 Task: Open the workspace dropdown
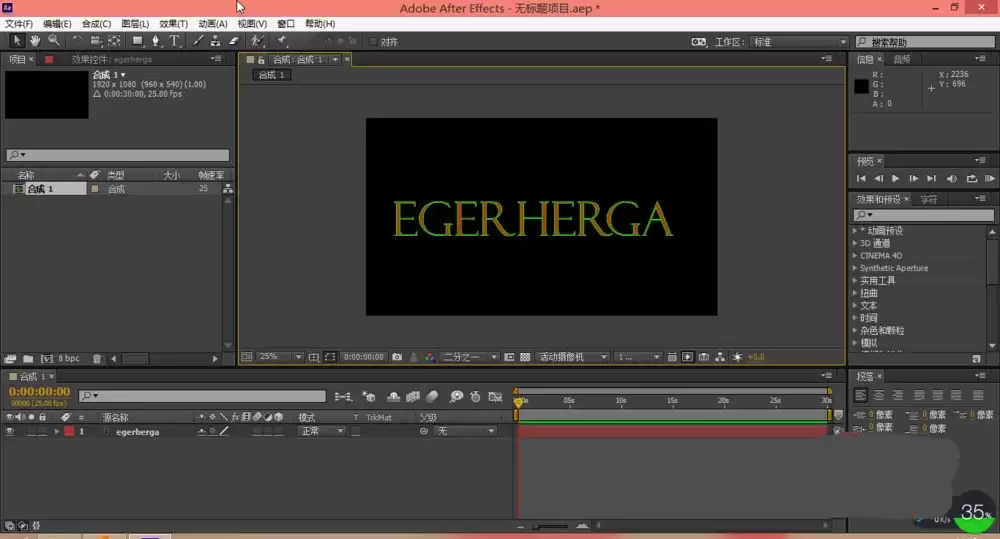coord(800,42)
